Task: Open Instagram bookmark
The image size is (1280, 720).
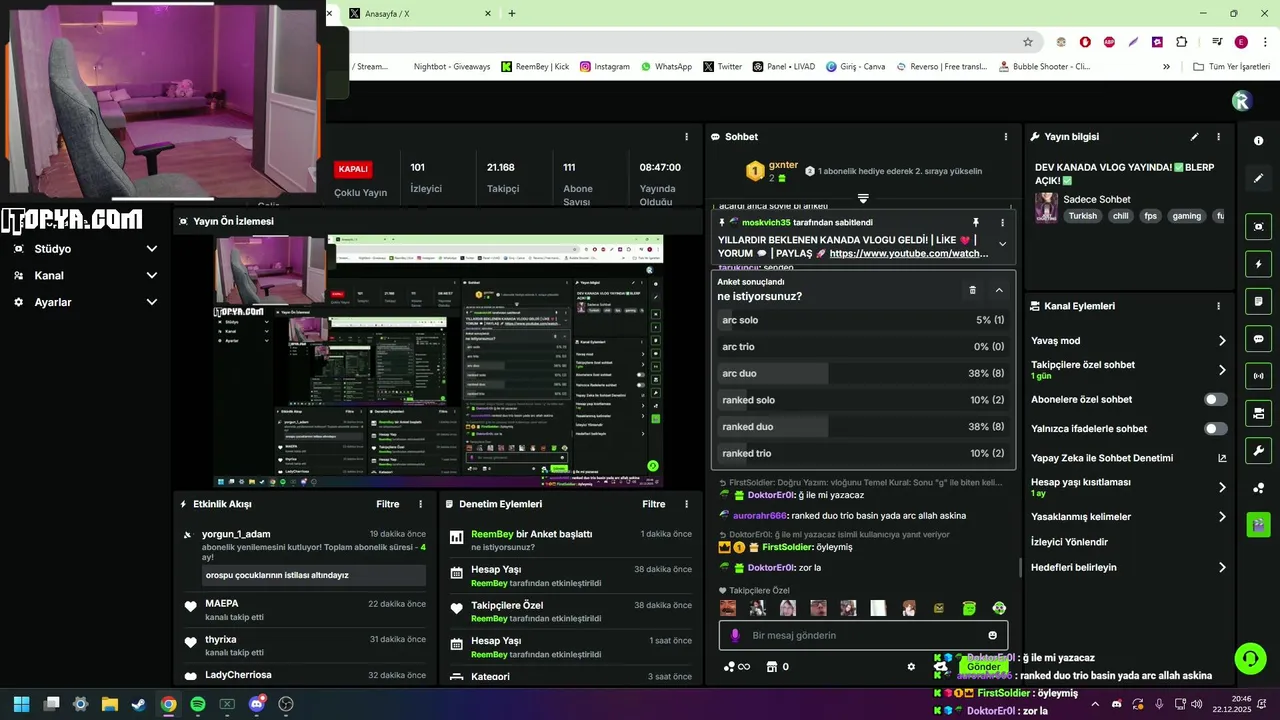Action: click(604, 67)
